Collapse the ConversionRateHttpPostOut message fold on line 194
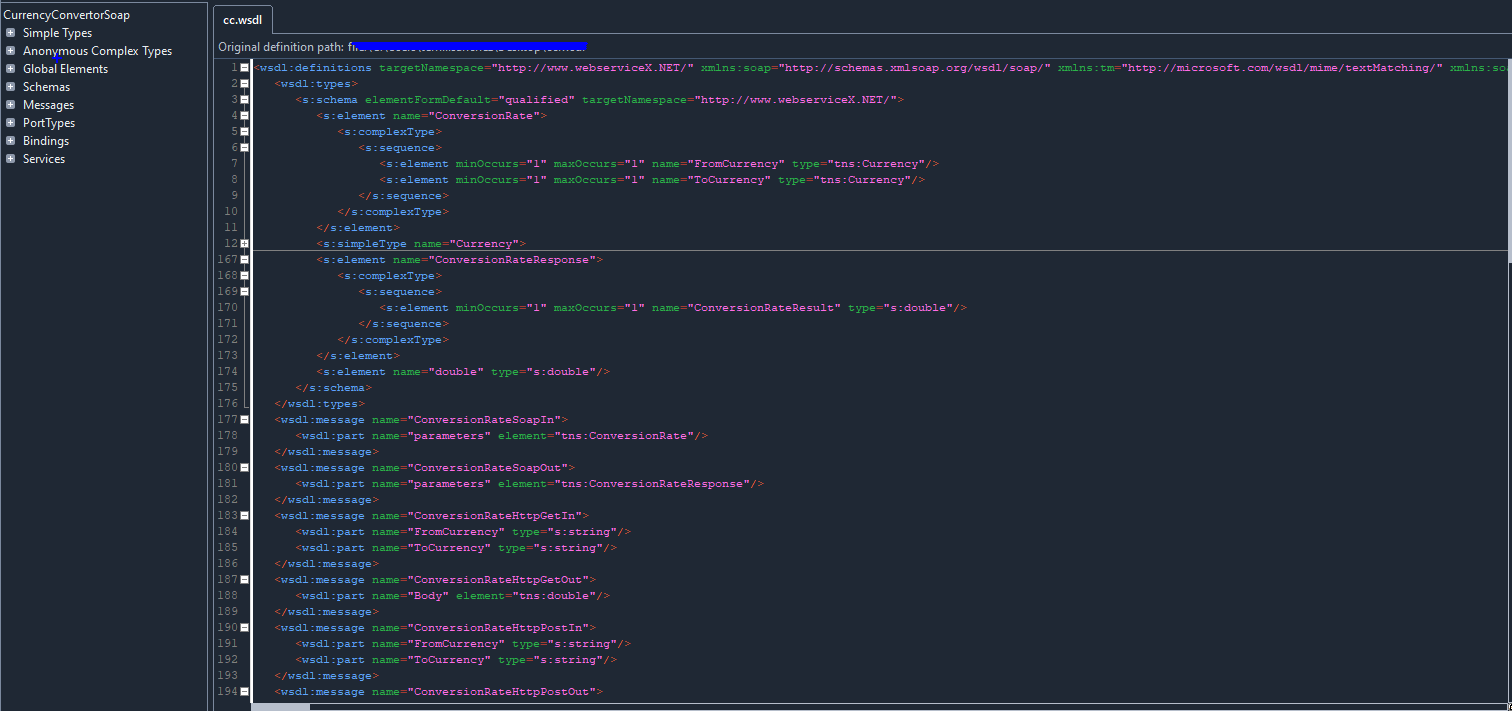Image resolution: width=1512 pixels, height=712 pixels. [244, 692]
